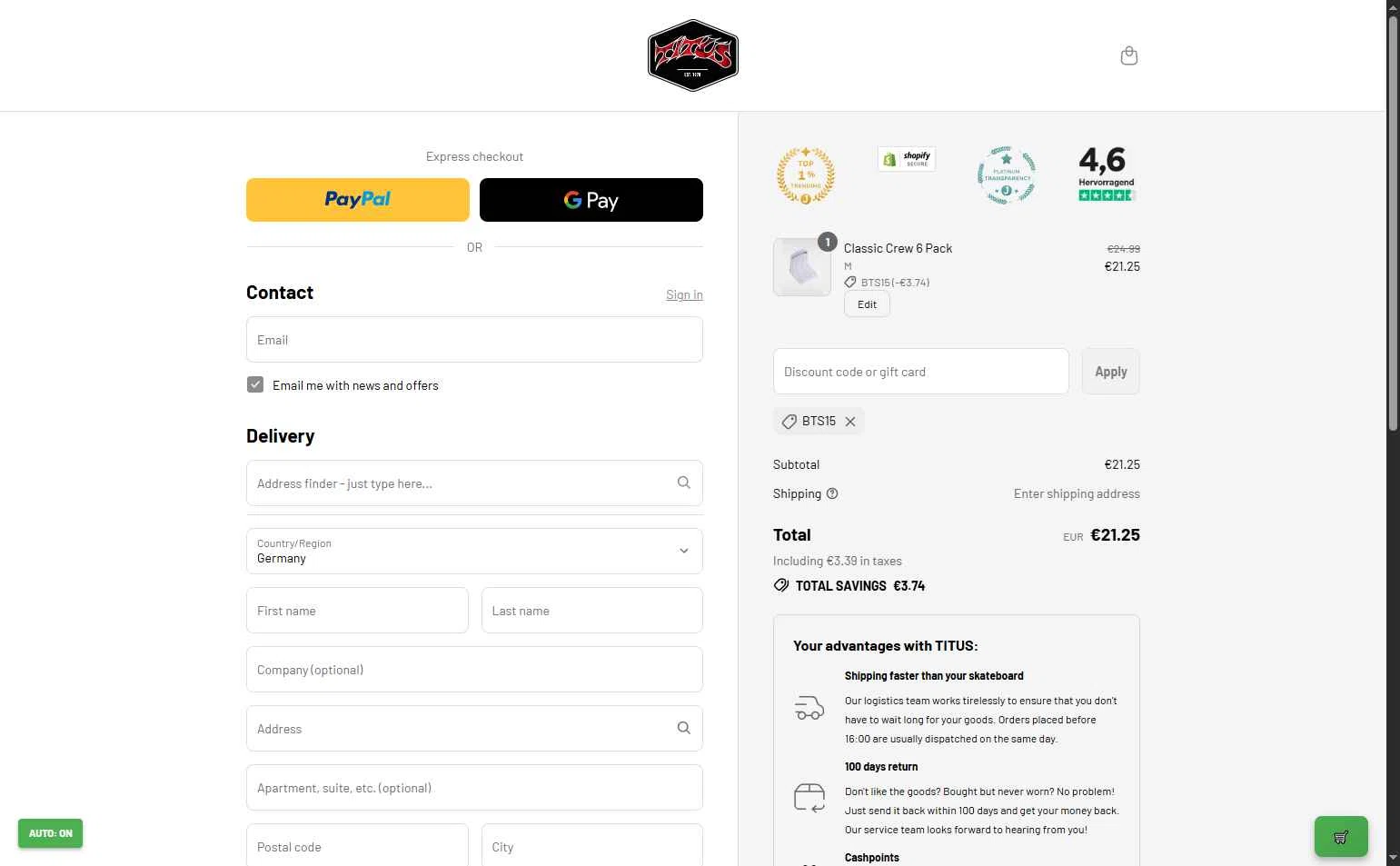Click the Classic Crew 6 Pack thumbnail
Viewport: 1400px width, 866px height.
802,267
